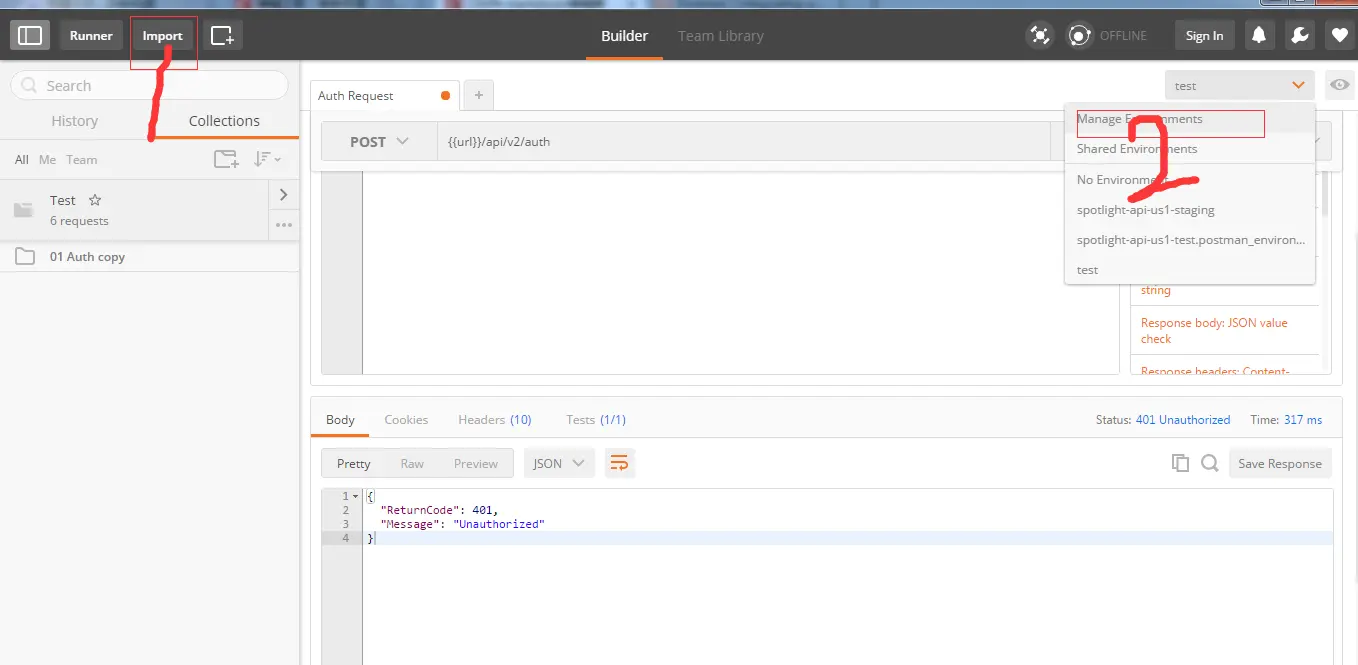Click the request URL input field
This screenshot has height=665, width=1358.
700,141
